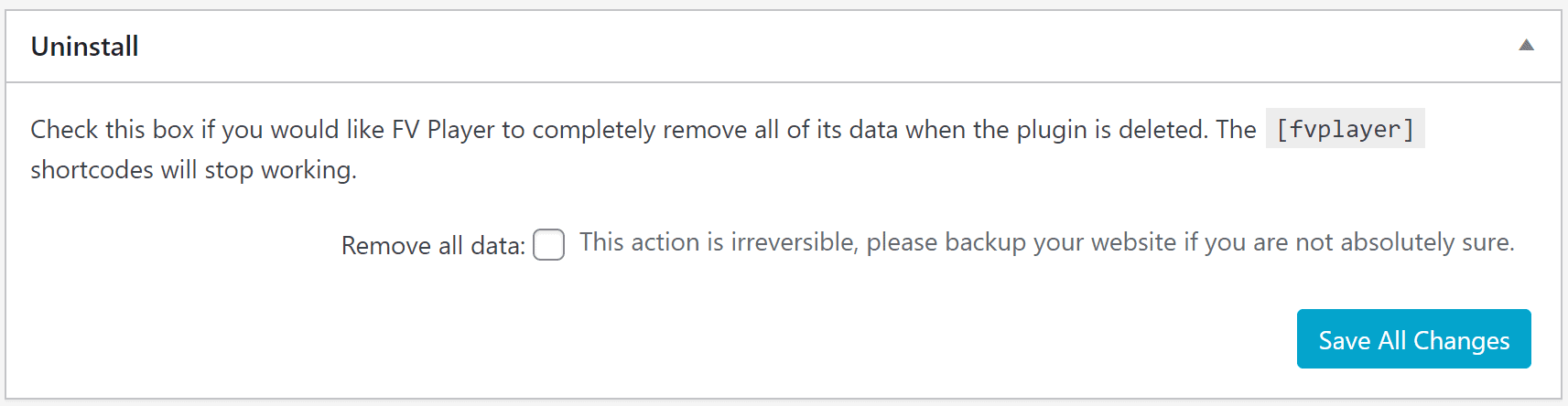Click the "Check this box" phrase
This screenshot has height=406, width=1568.
[112, 130]
